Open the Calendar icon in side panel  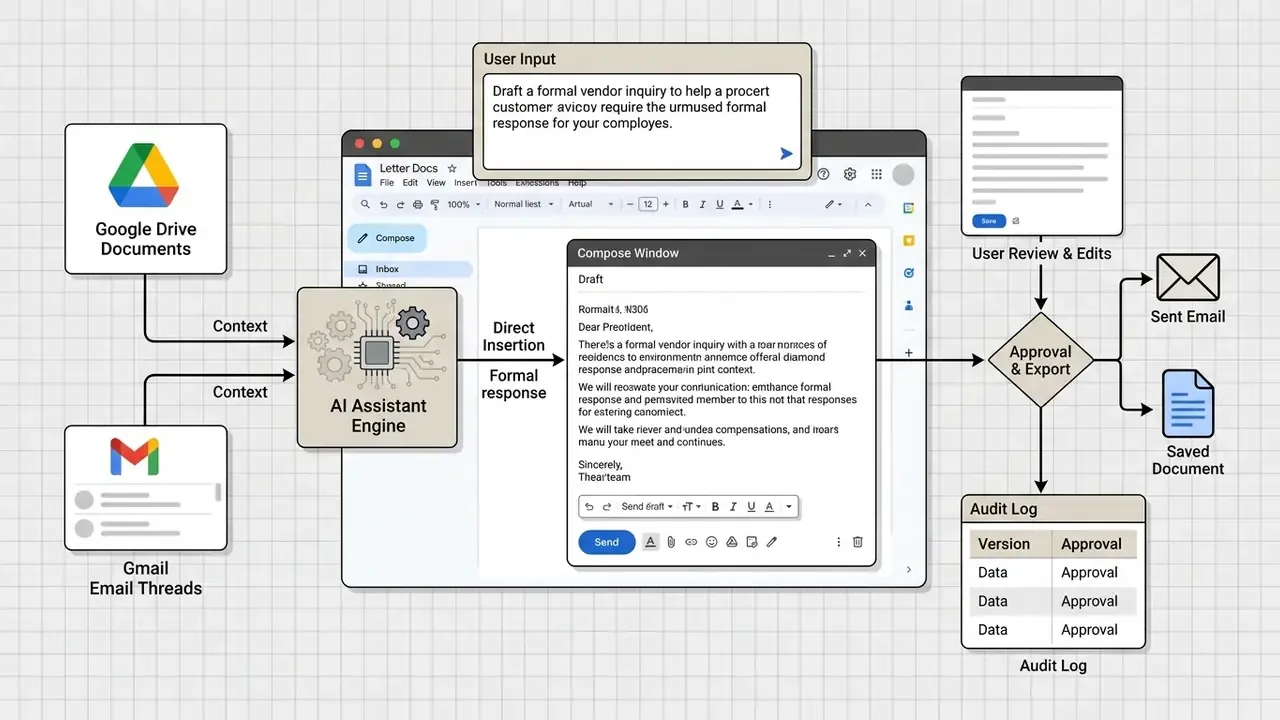click(x=908, y=208)
